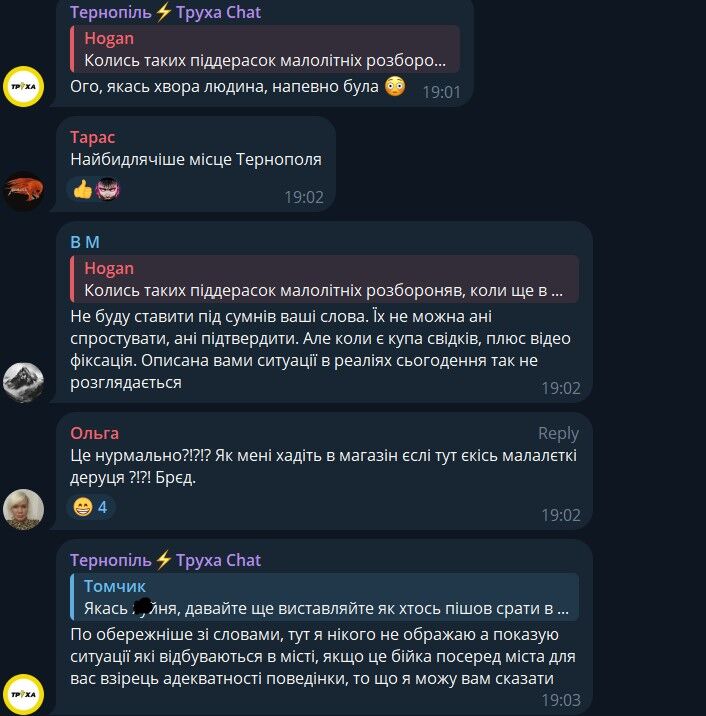Open the quoted Hogan reply in first message

tap(265, 49)
